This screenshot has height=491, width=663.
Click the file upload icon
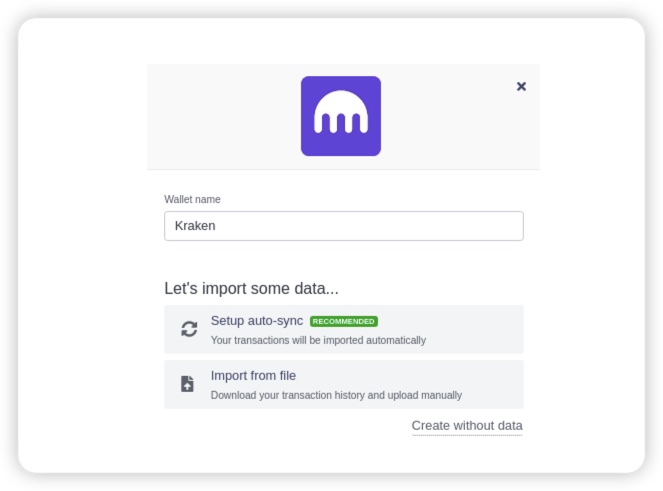coord(188,384)
